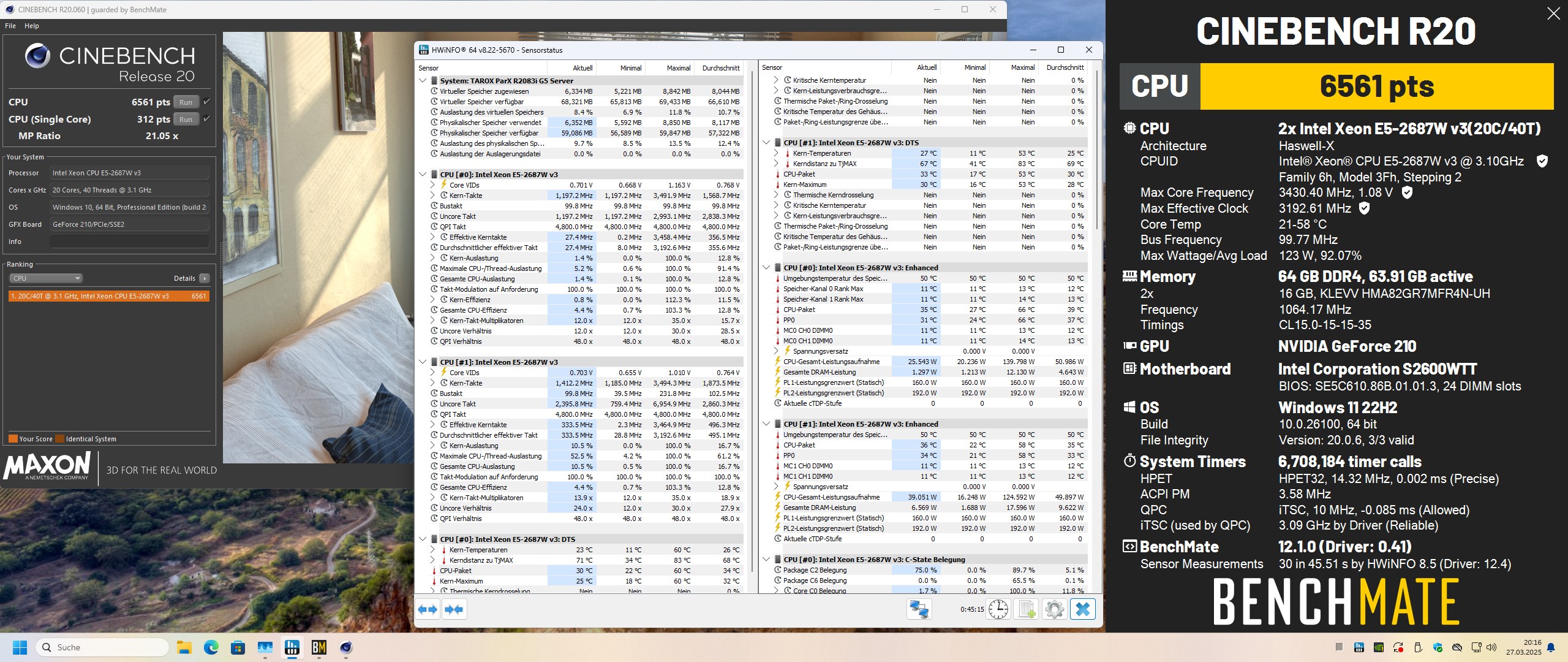Click the volume speaker tray icon
This screenshot has height=662, width=1568.
click(1491, 647)
